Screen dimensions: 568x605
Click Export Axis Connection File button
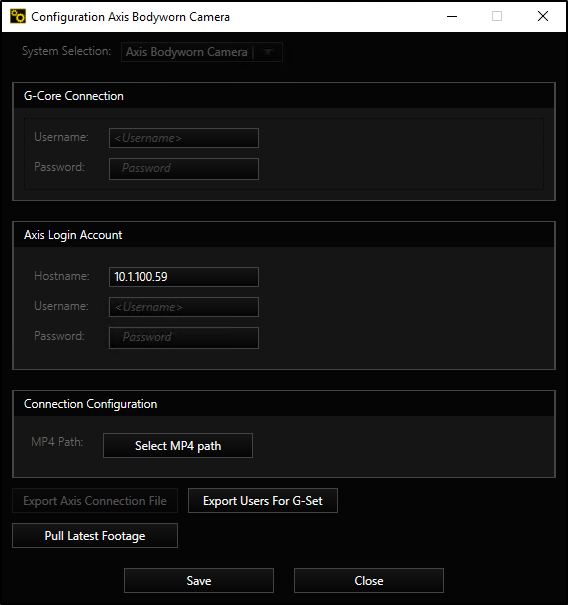[x=95, y=500]
